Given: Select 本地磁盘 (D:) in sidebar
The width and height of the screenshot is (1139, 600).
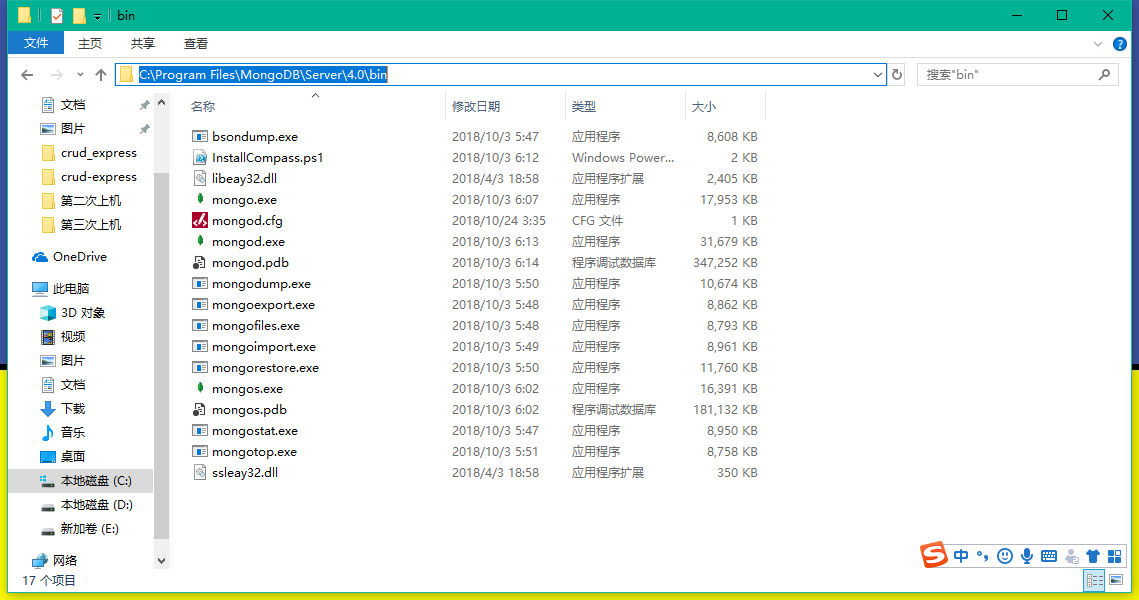Looking at the screenshot, I should click(86, 505).
